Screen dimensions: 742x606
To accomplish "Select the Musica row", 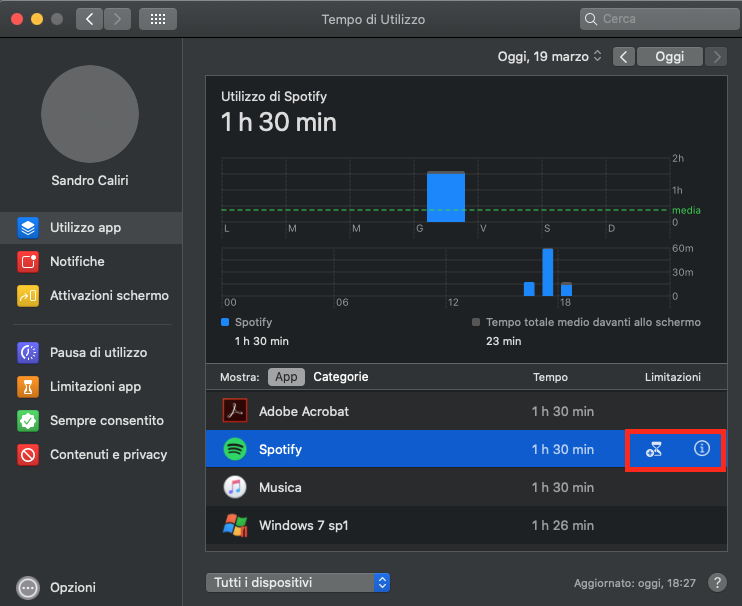I will click(x=466, y=487).
